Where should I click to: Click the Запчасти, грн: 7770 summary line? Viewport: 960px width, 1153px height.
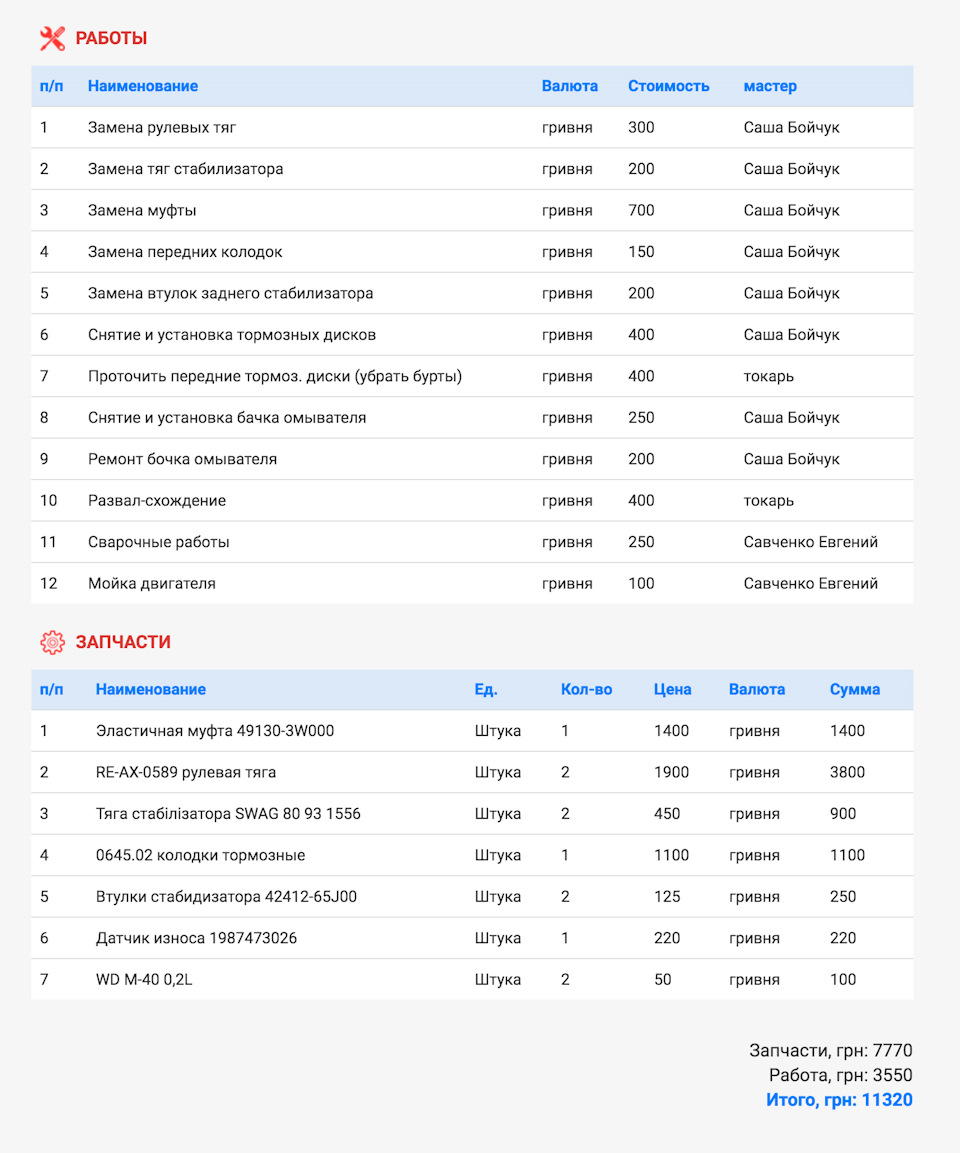point(830,1050)
